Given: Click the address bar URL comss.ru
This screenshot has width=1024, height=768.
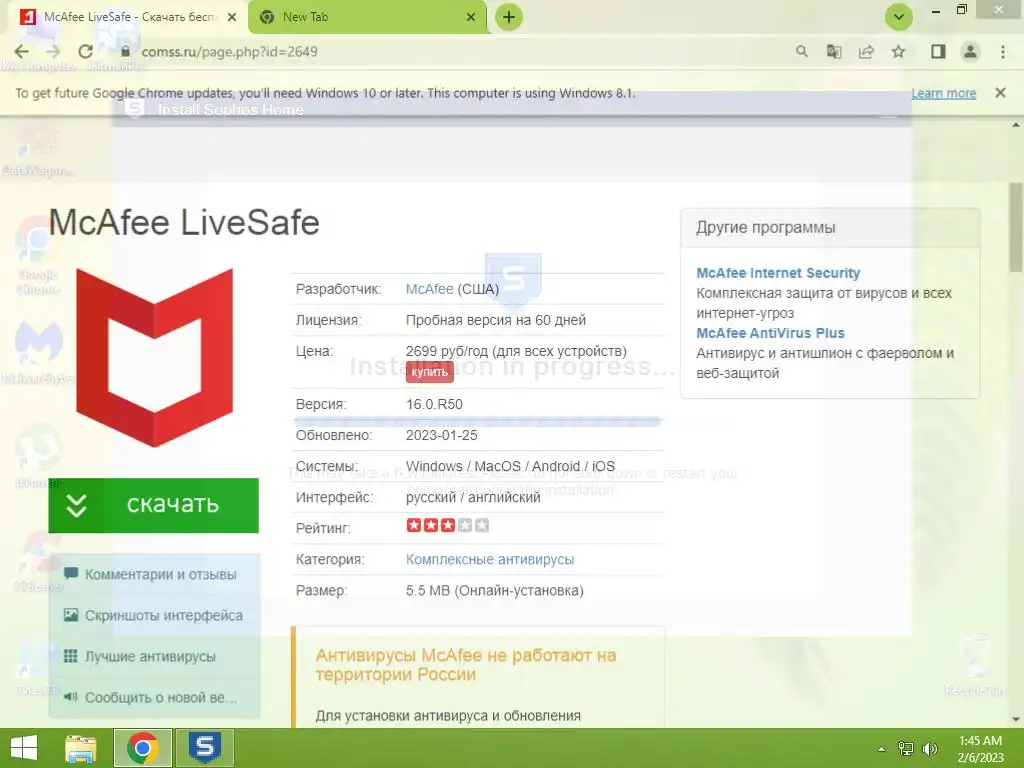Looking at the screenshot, I should coord(229,52).
